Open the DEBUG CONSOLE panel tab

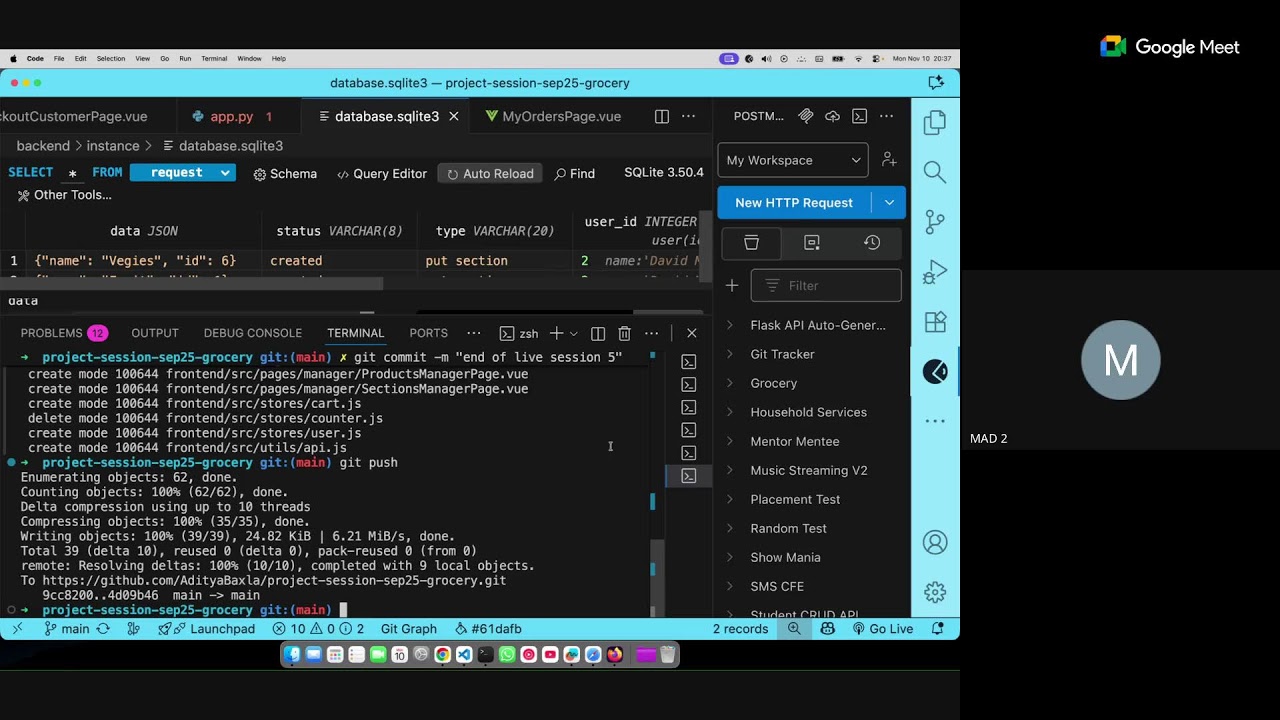point(252,333)
